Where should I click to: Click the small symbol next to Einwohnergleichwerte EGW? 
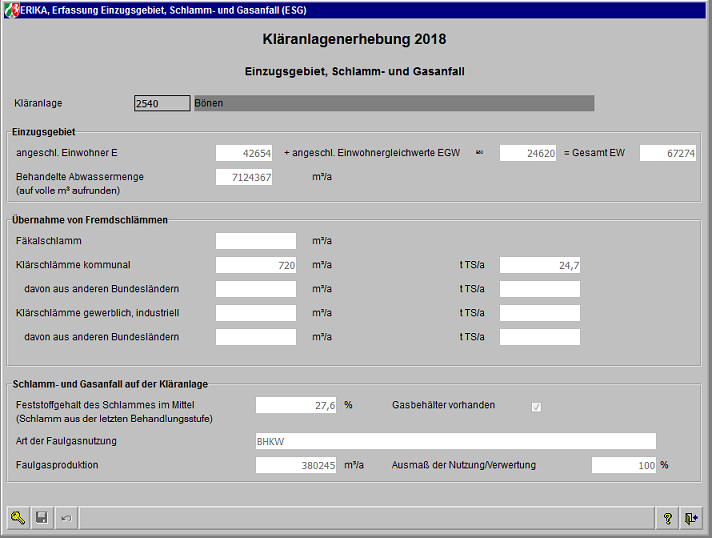(x=480, y=153)
